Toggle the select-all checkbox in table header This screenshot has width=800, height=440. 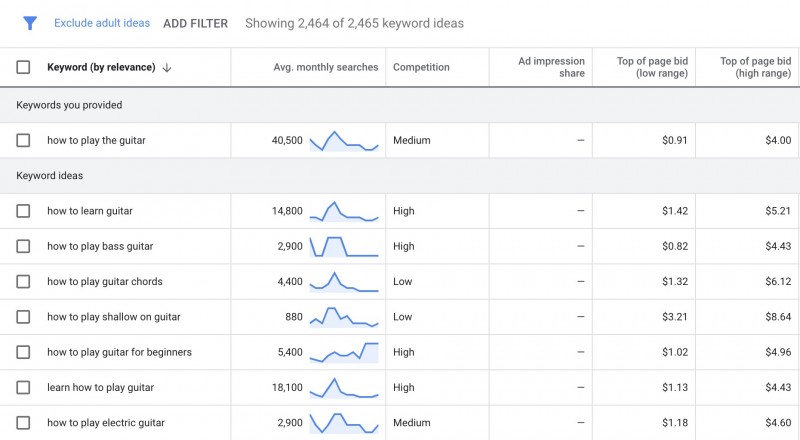pyautogui.click(x=23, y=68)
